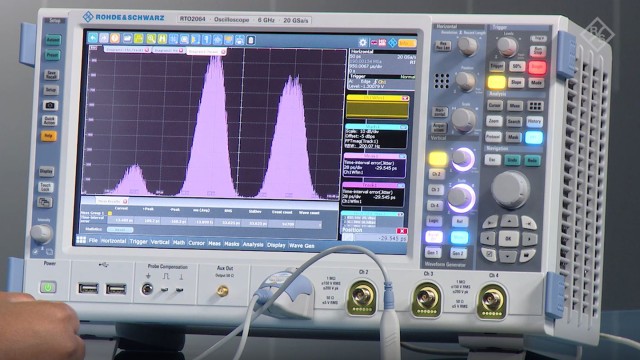The height and width of the screenshot is (360, 640).
Task: Push the History button
Action: 534,122
